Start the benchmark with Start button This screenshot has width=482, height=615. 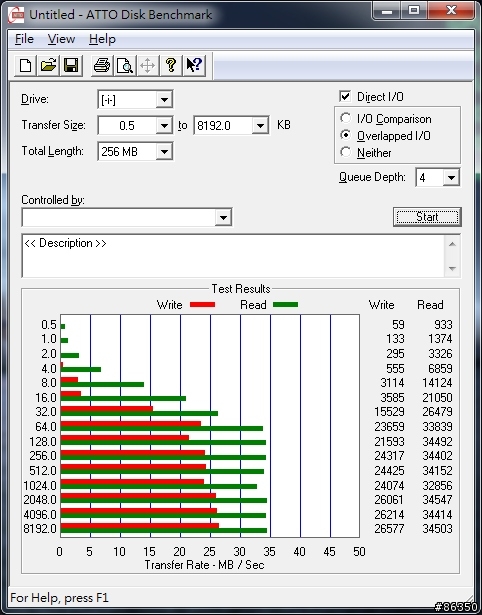[x=427, y=217]
